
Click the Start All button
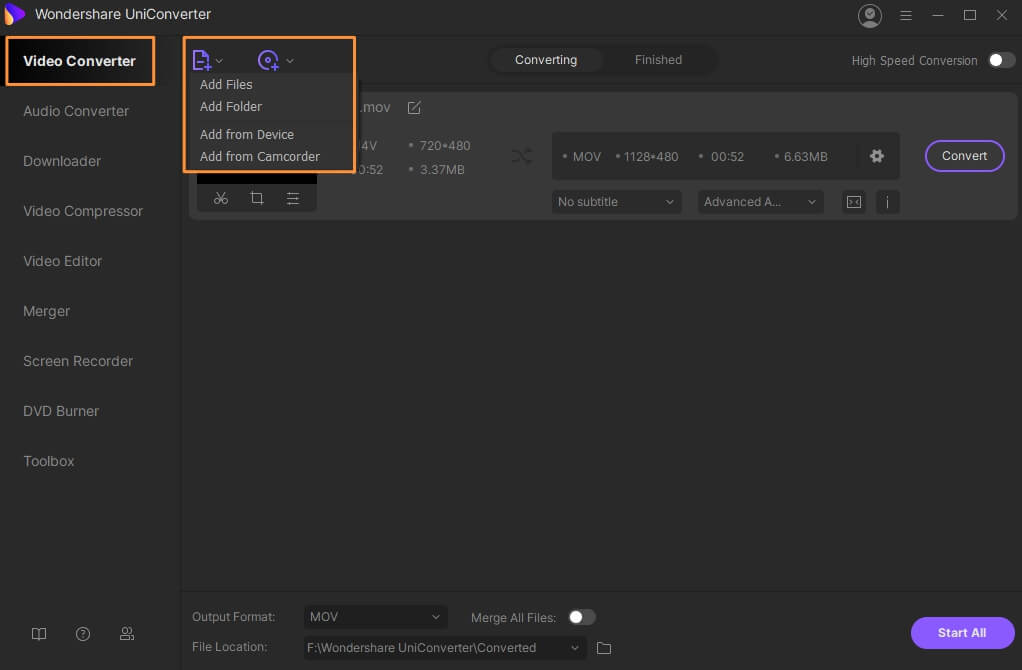(962, 633)
